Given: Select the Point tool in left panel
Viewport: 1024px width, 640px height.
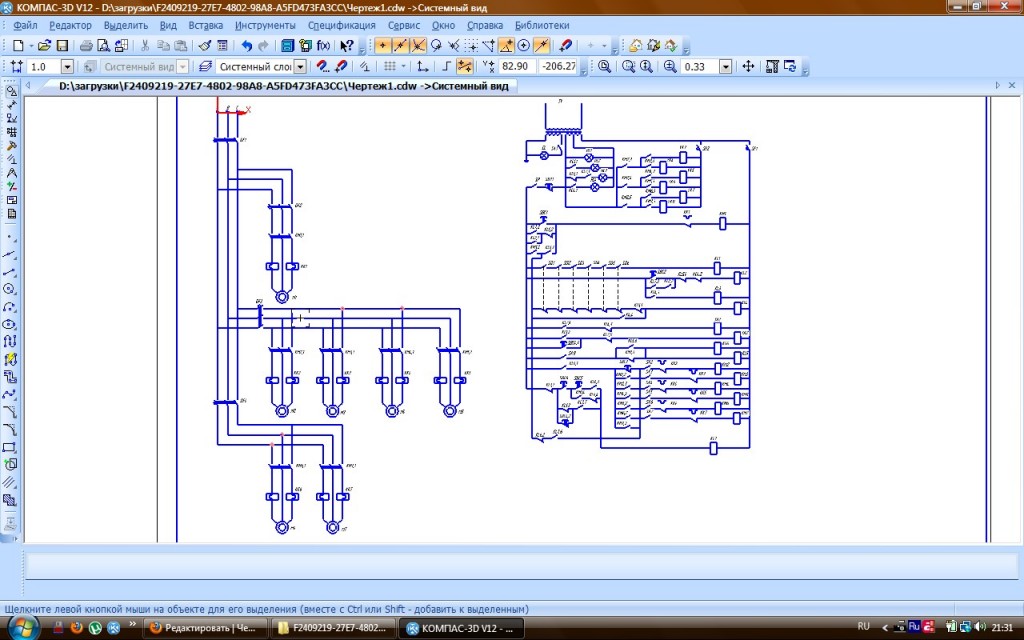Looking at the screenshot, I should 10,236.
